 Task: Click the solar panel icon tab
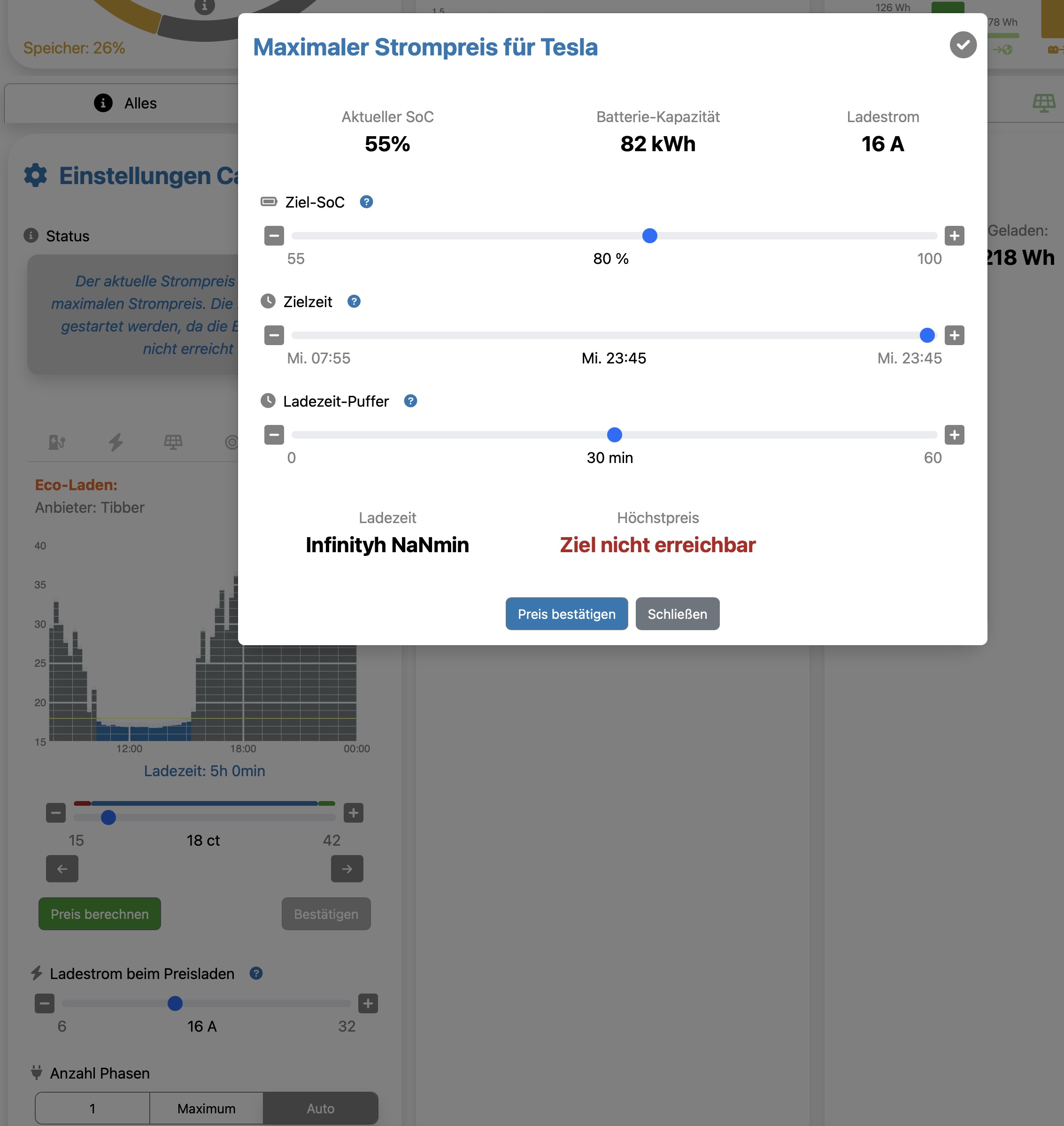click(173, 442)
